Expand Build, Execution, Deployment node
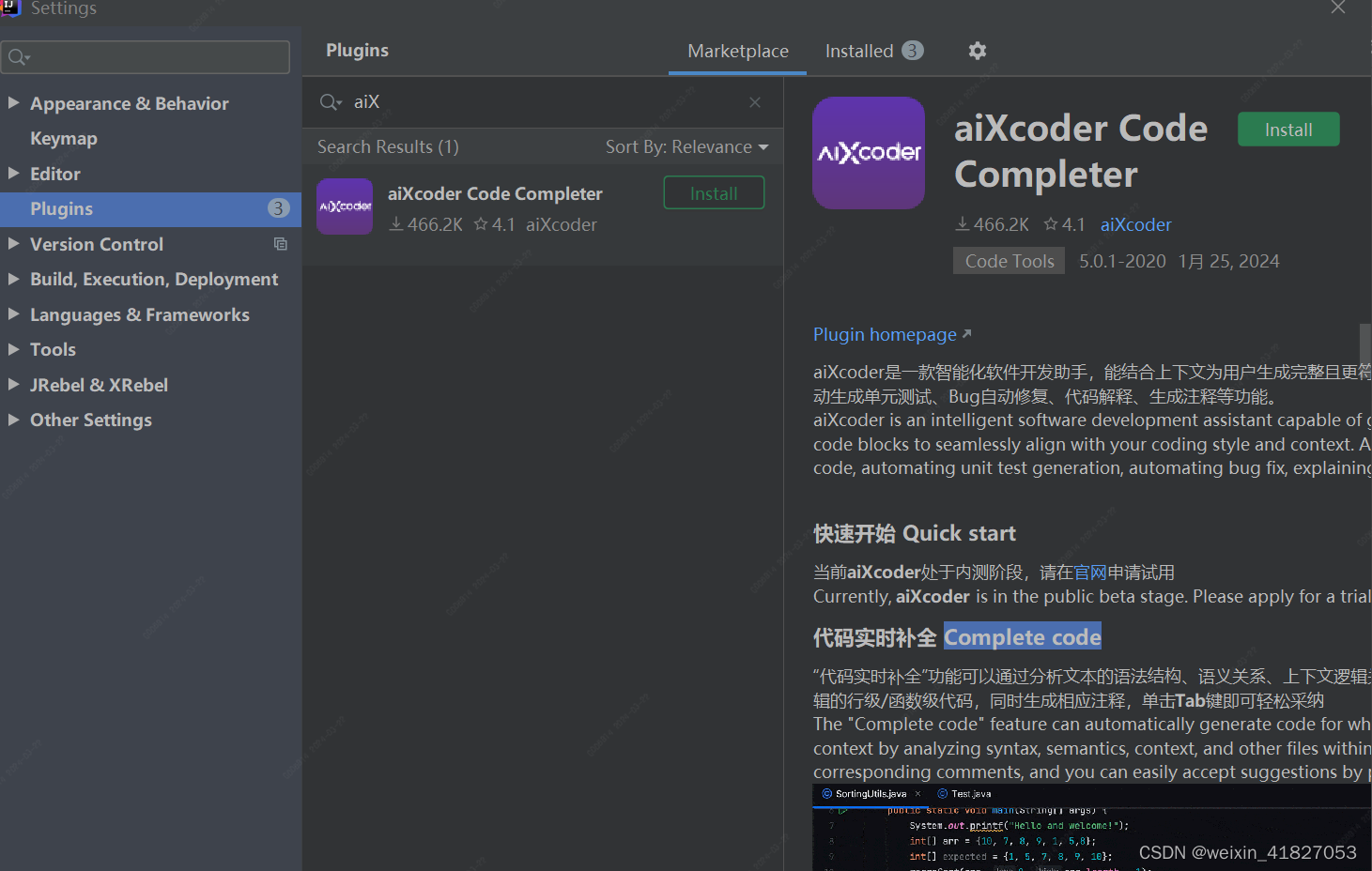 pyautogui.click(x=14, y=279)
